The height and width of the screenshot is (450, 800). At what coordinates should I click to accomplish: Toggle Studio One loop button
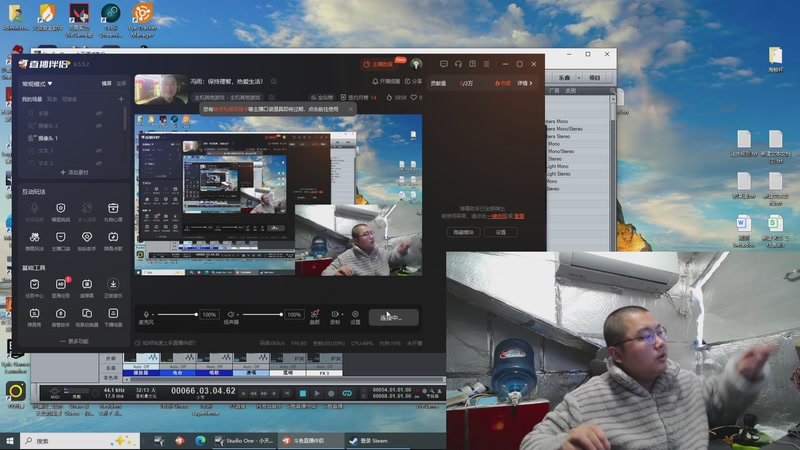347,393
